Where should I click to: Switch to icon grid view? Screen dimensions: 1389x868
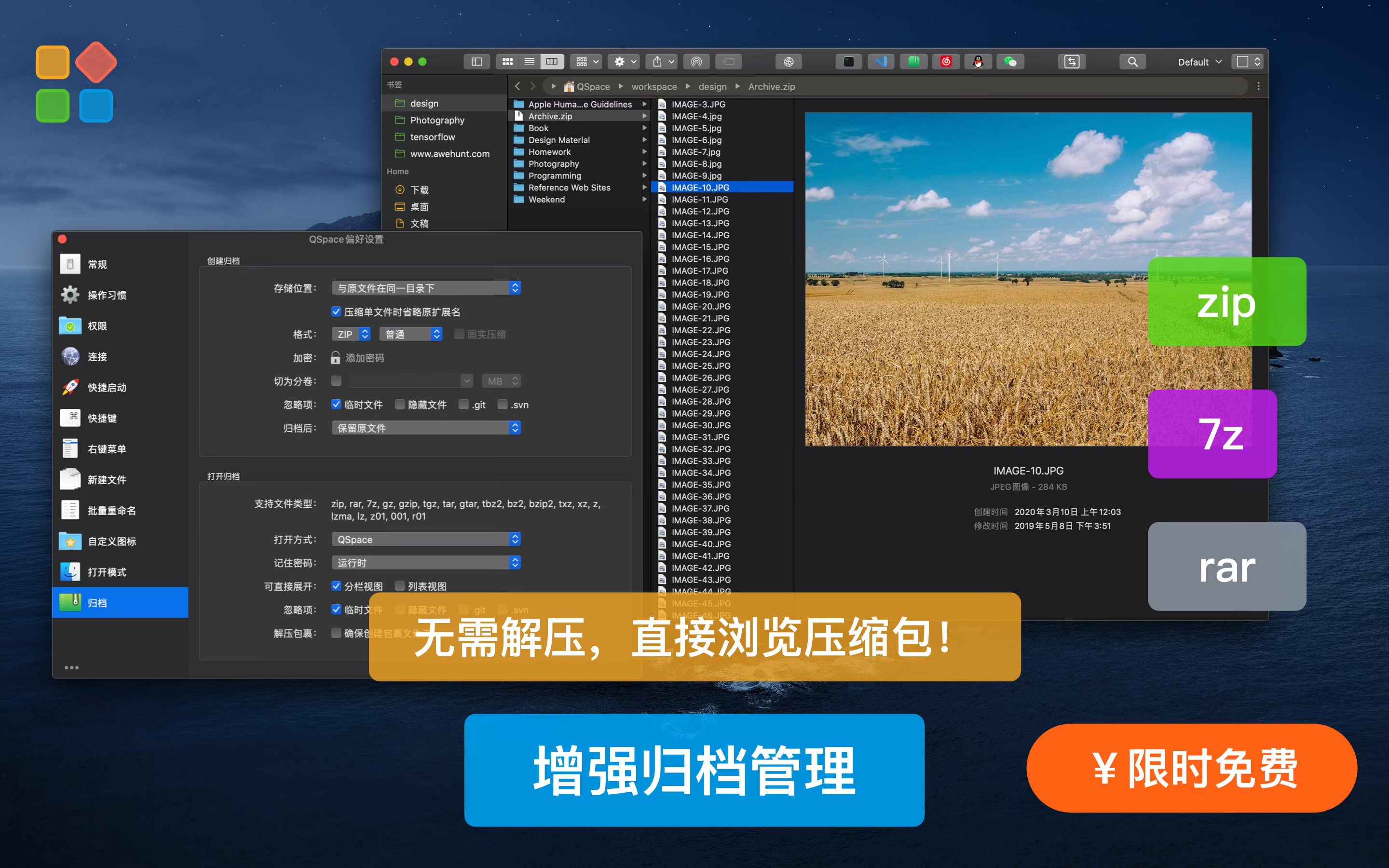coord(507,61)
